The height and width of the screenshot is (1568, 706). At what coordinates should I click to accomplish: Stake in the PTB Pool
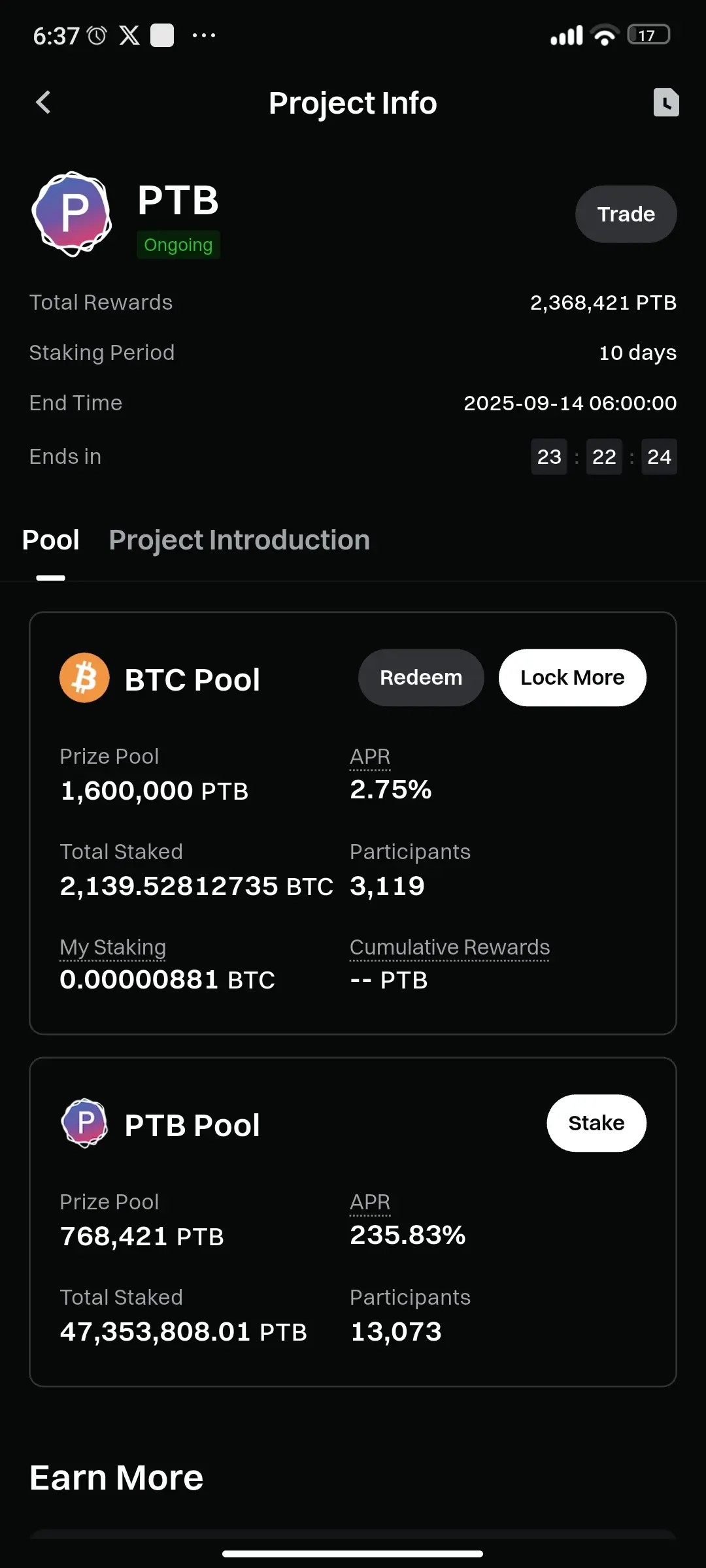(x=596, y=1123)
